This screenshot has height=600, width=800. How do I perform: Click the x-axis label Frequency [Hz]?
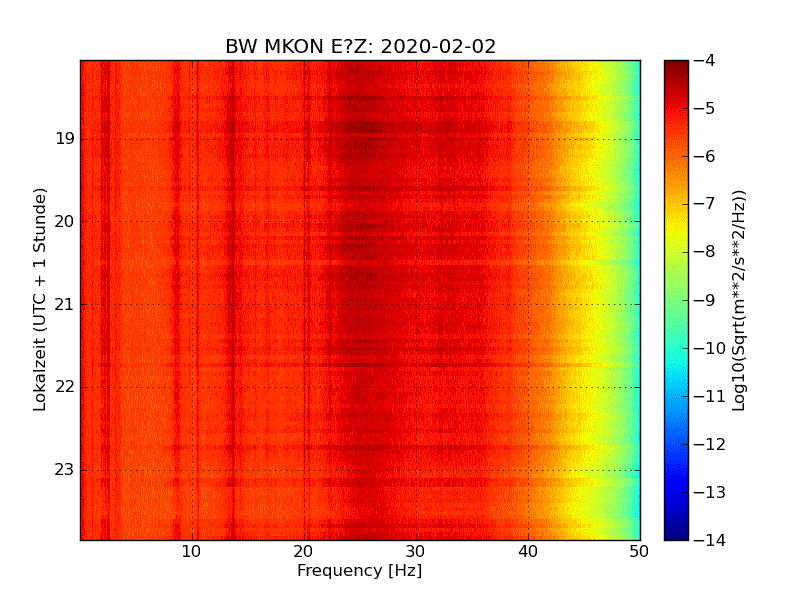click(x=360, y=570)
